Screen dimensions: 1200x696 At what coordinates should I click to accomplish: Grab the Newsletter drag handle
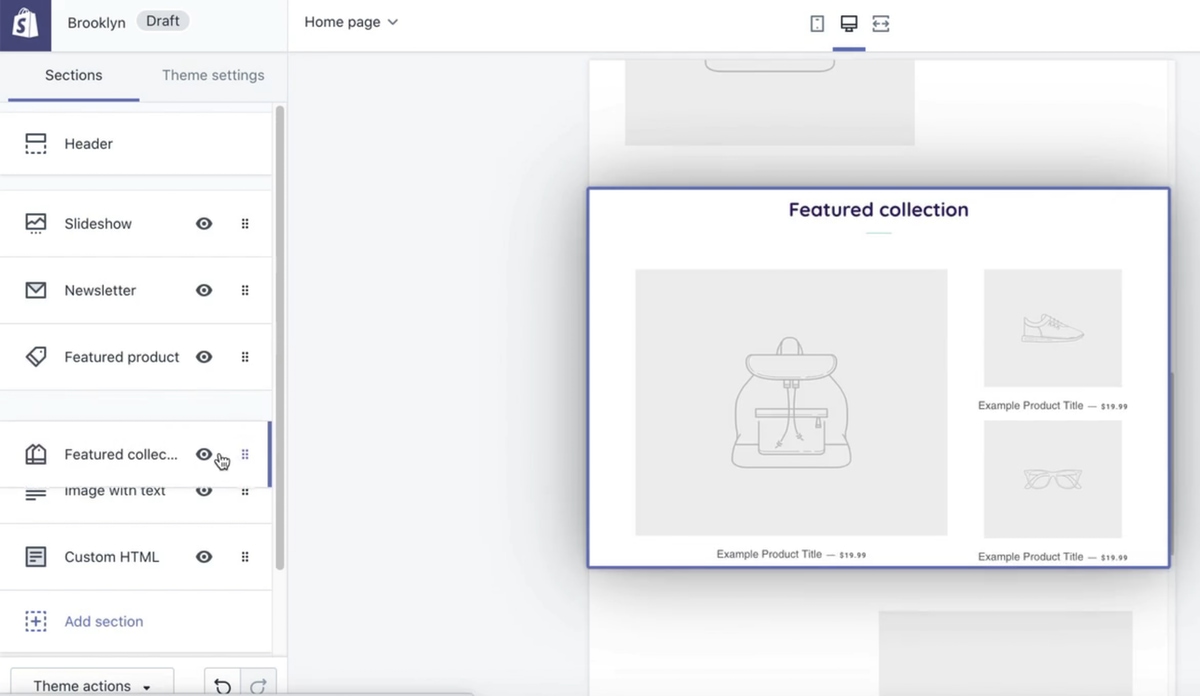245,290
